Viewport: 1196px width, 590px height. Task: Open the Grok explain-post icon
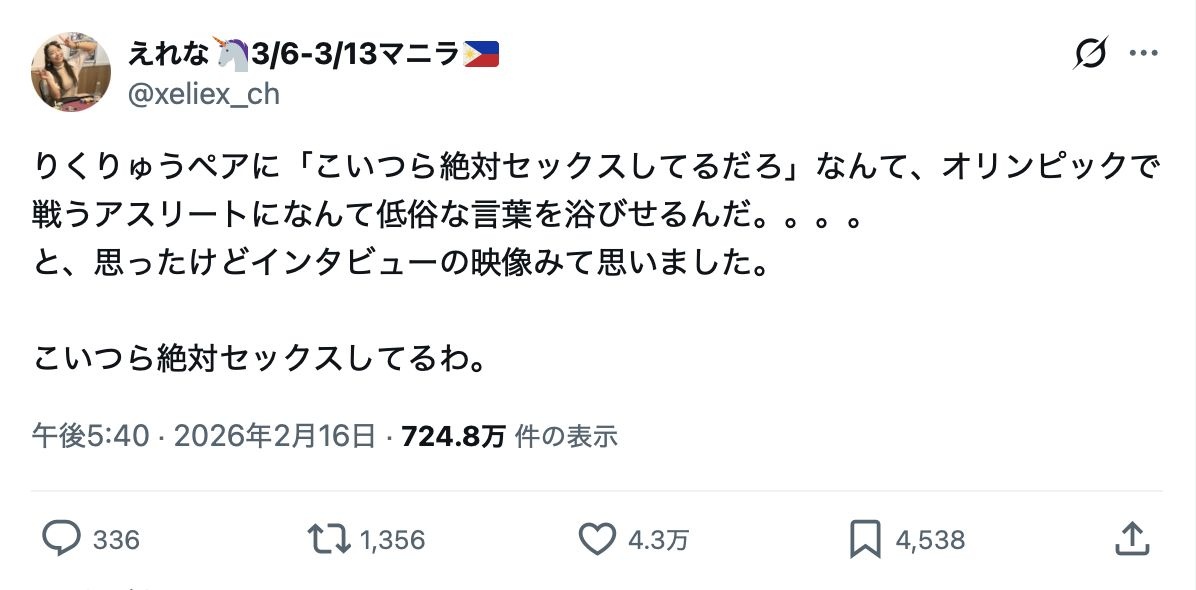coord(1090,53)
